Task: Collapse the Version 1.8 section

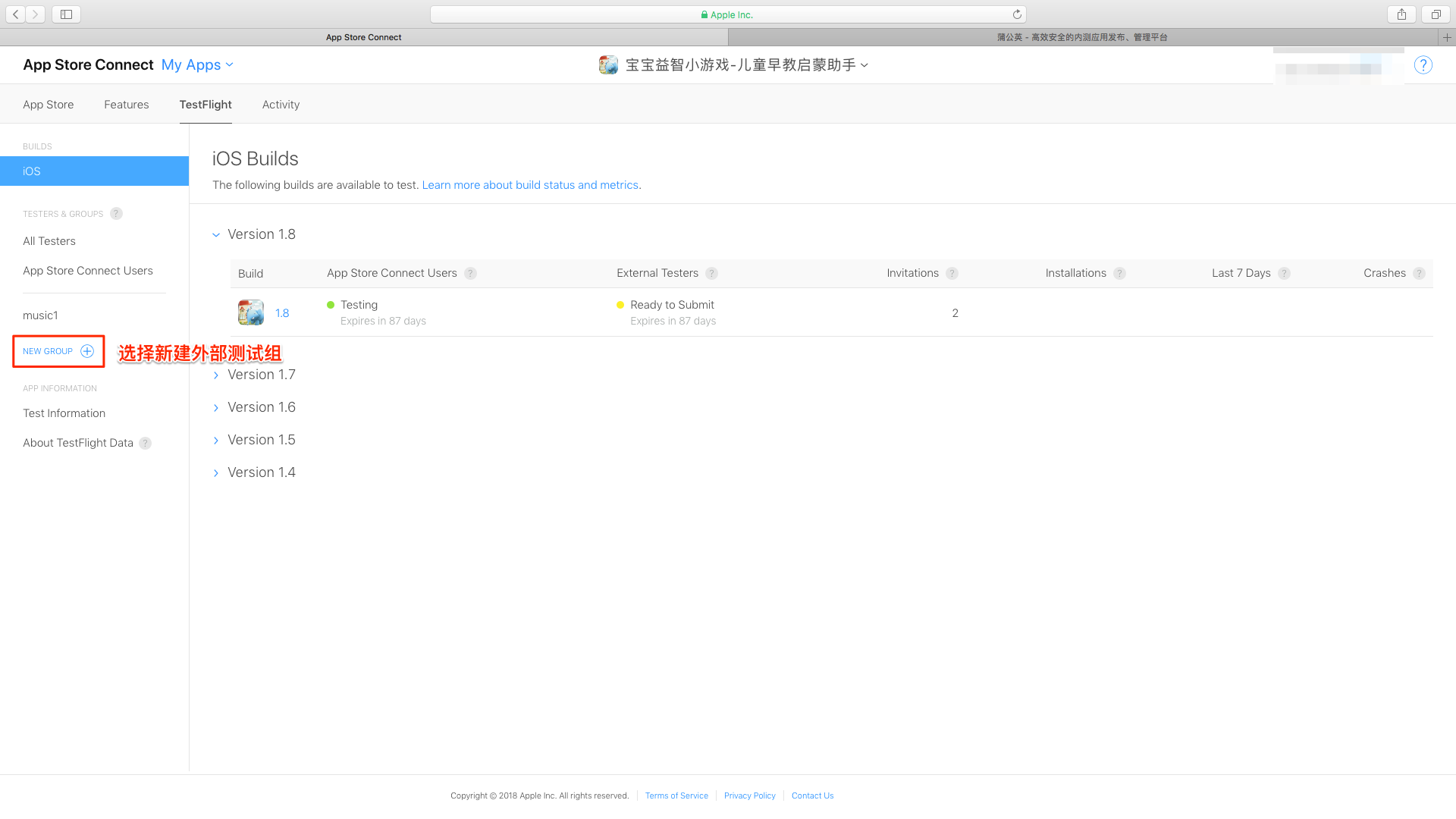Action: pos(216,235)
